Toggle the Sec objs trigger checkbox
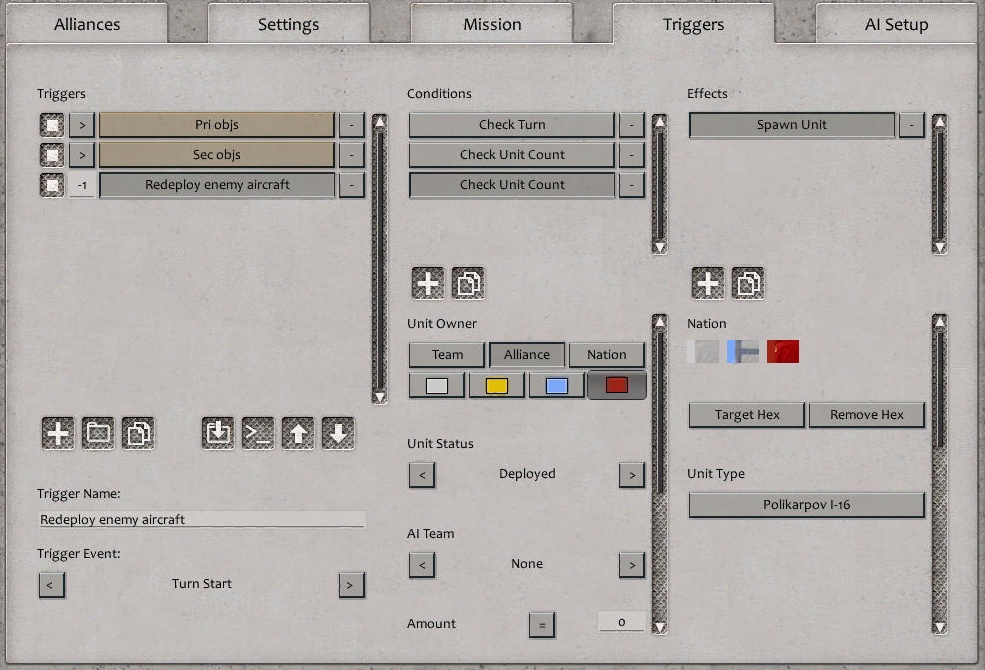The image size is (985, 670). coord(52,154)
